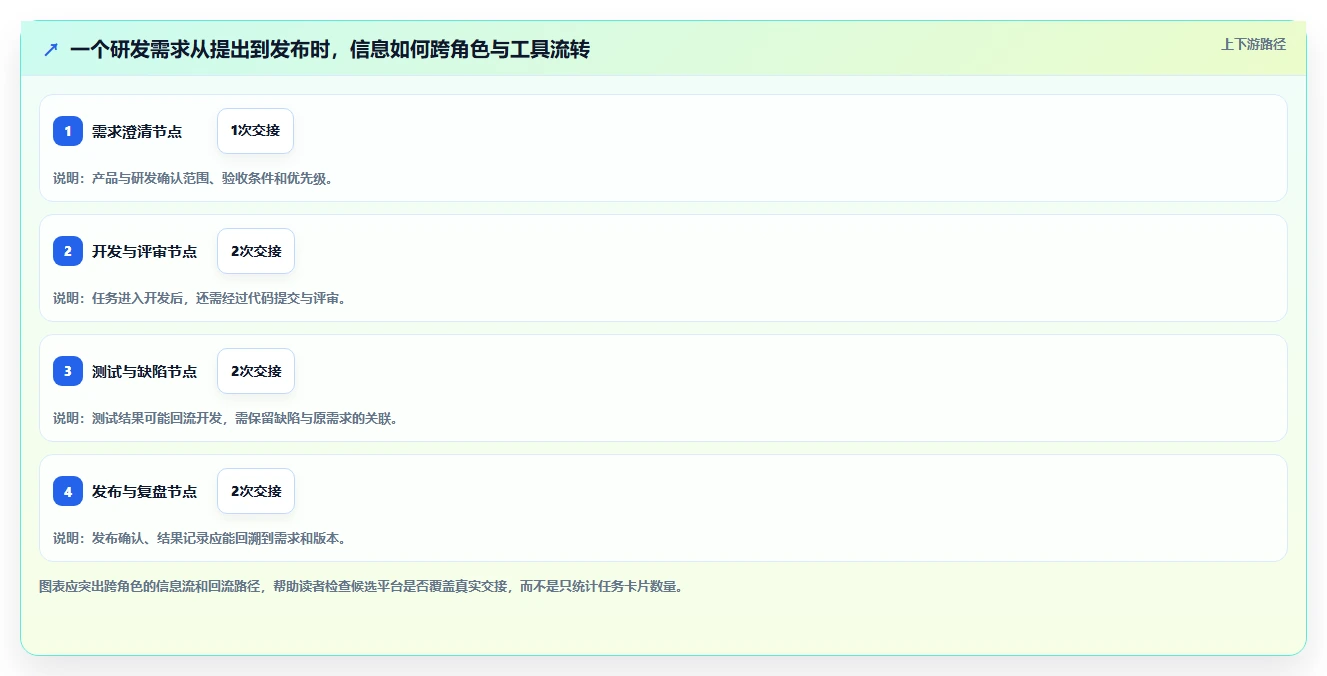Select the 需求澄清节点 title
The image size is (1327, 676).
click(137, 131)
